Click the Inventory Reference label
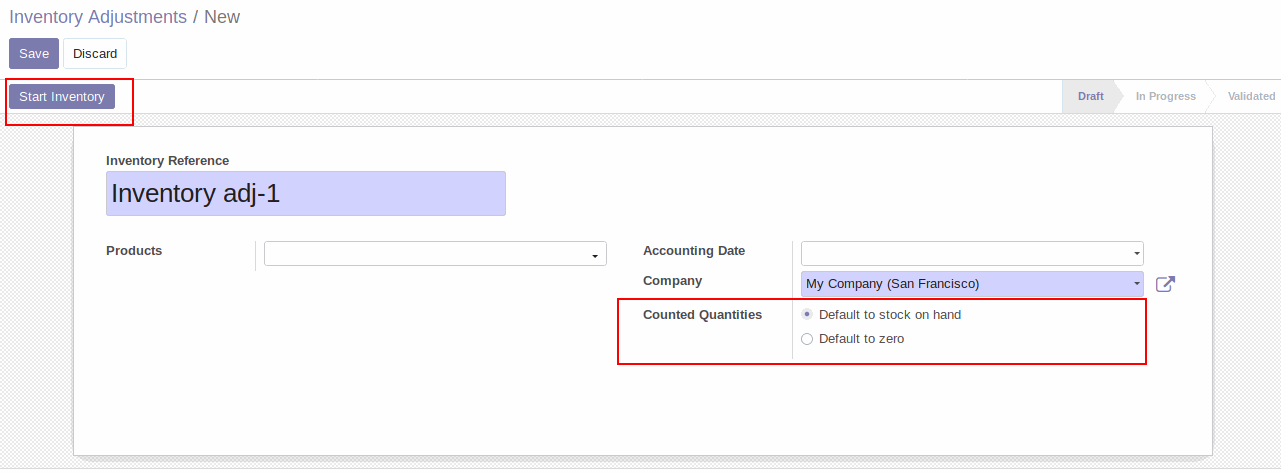This screenshot has height=473, width=1281. 167,160
